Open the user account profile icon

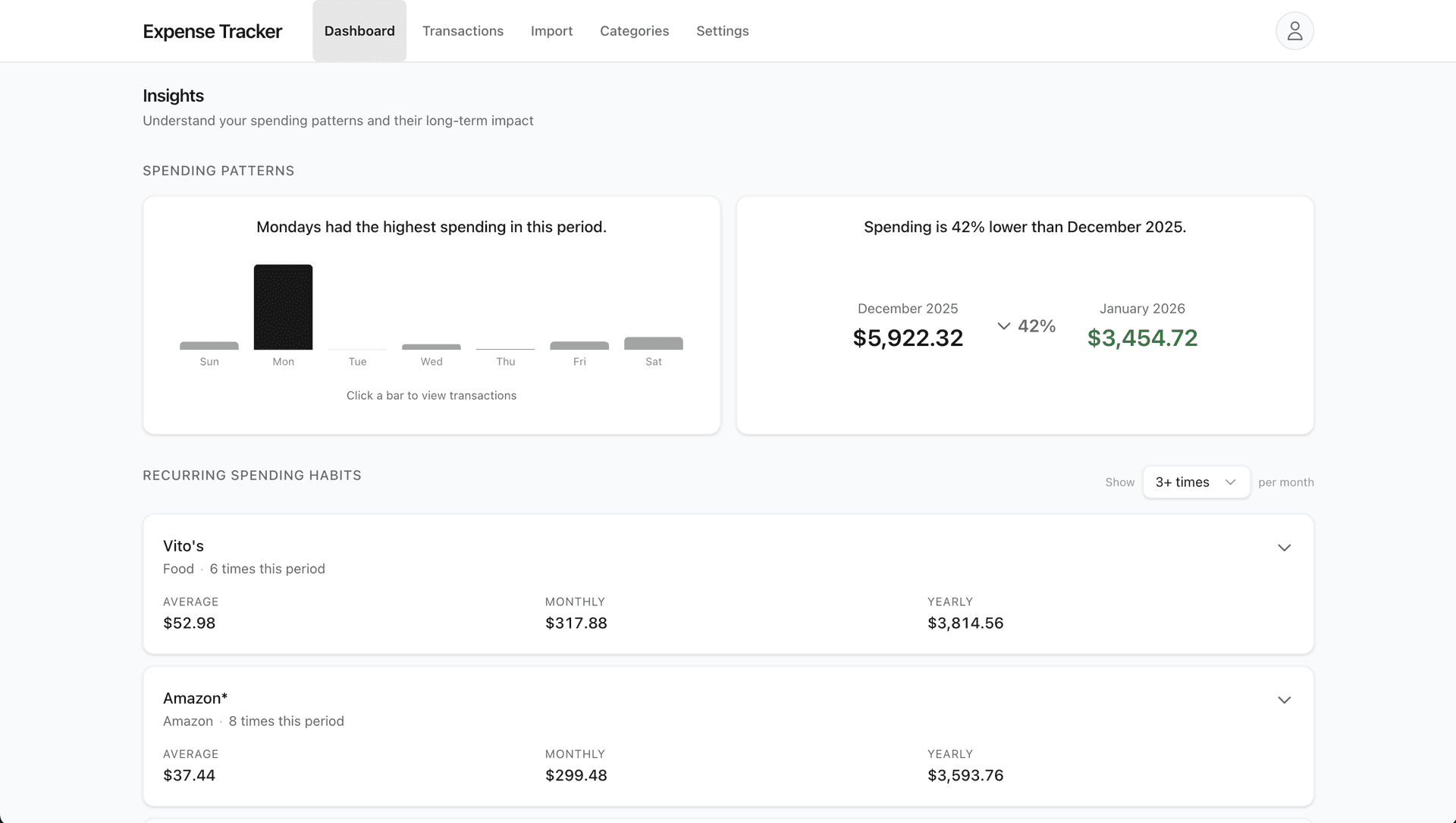tap(1294, 30)
